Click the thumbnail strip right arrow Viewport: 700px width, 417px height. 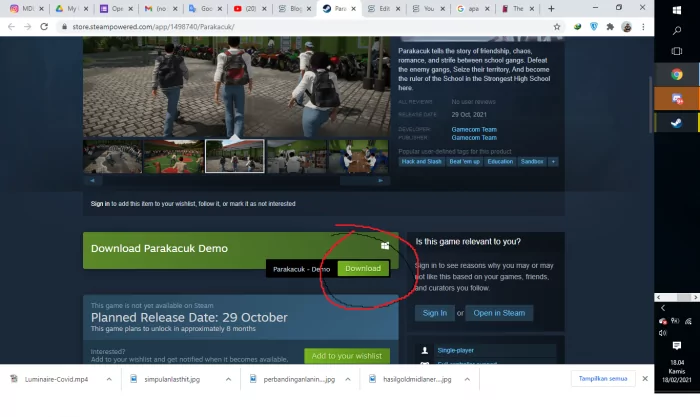click(x=380, y=181)
